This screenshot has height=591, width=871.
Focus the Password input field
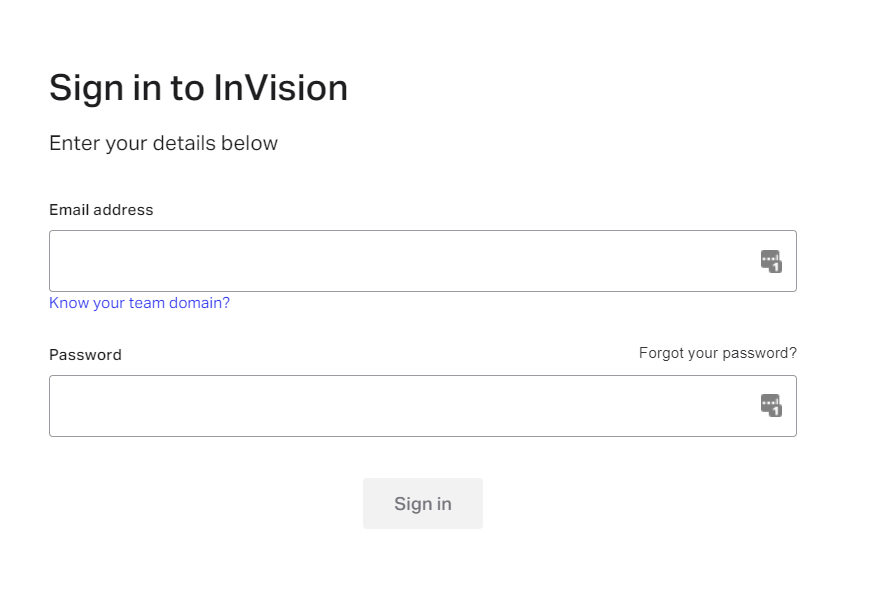point(423,406)
